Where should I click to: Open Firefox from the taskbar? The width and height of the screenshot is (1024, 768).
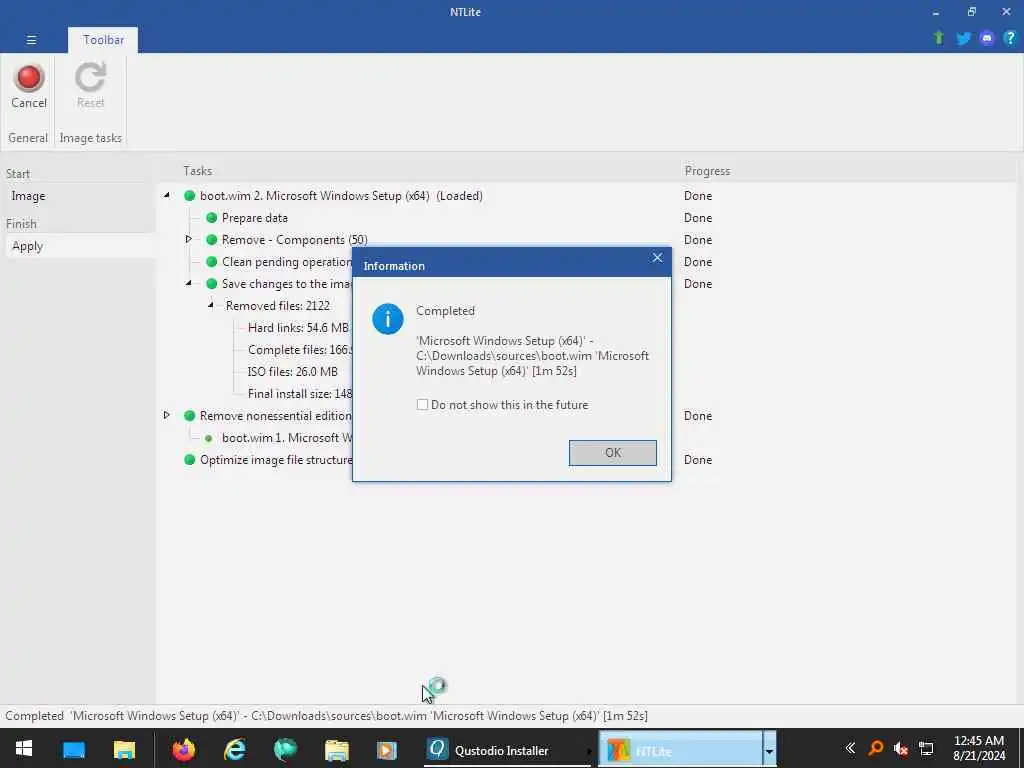[184, 749]
